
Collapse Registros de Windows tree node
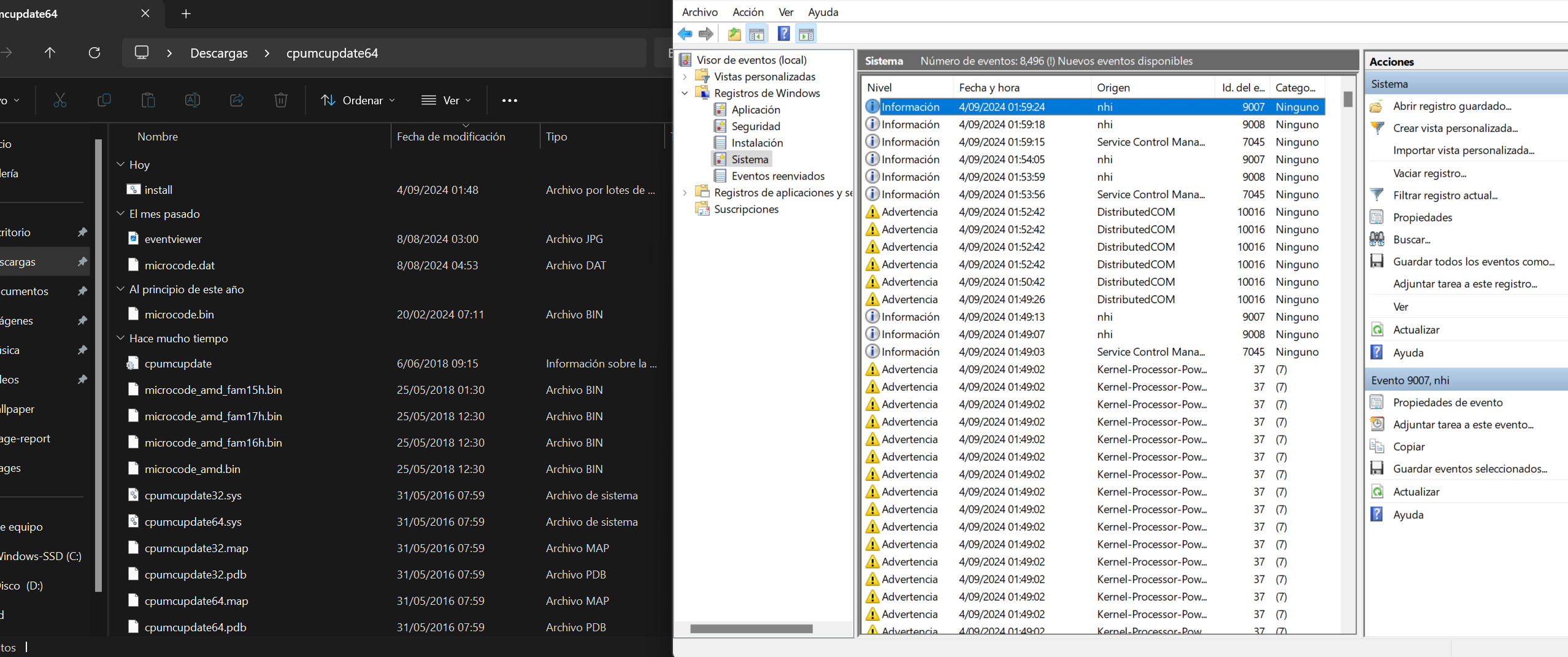pyautogui.click(x=685, y=93)
